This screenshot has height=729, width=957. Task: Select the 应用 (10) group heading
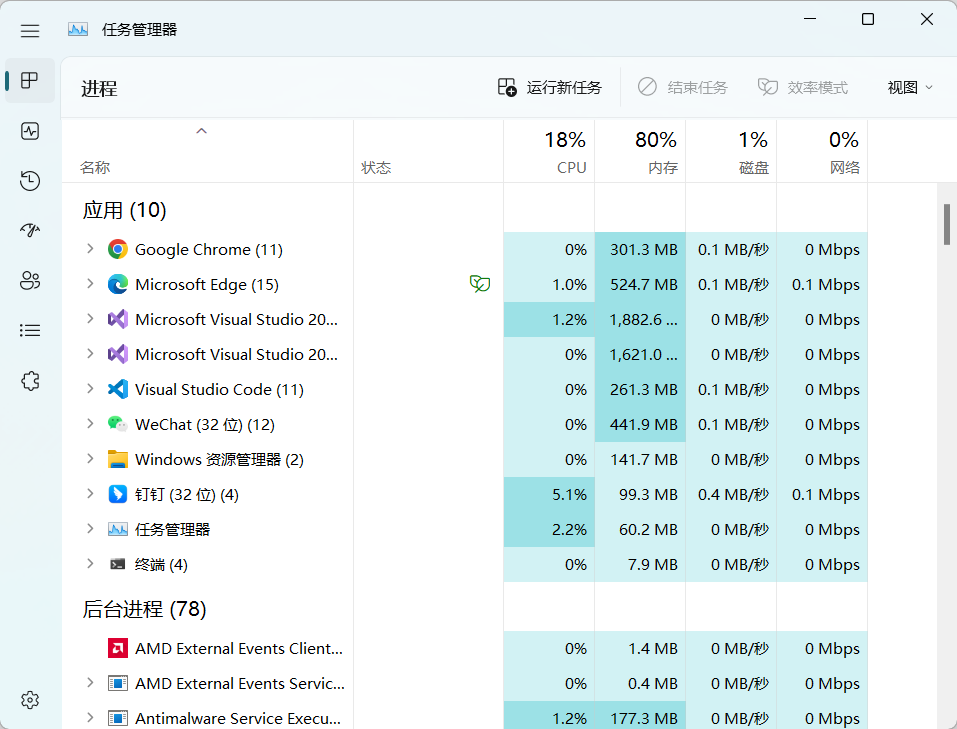[125, 210]
